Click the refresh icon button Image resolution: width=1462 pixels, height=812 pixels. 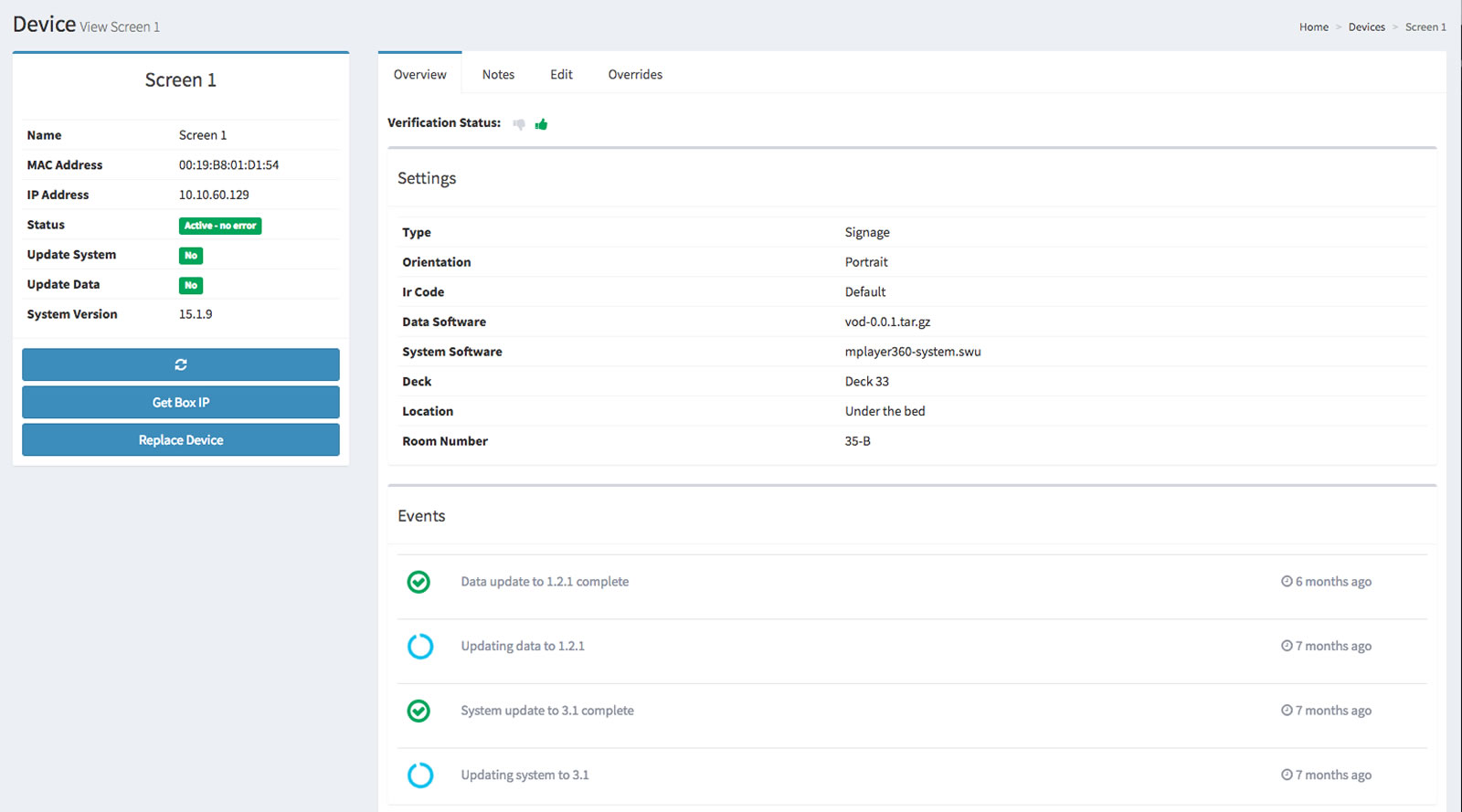click(x=181, y=364)
